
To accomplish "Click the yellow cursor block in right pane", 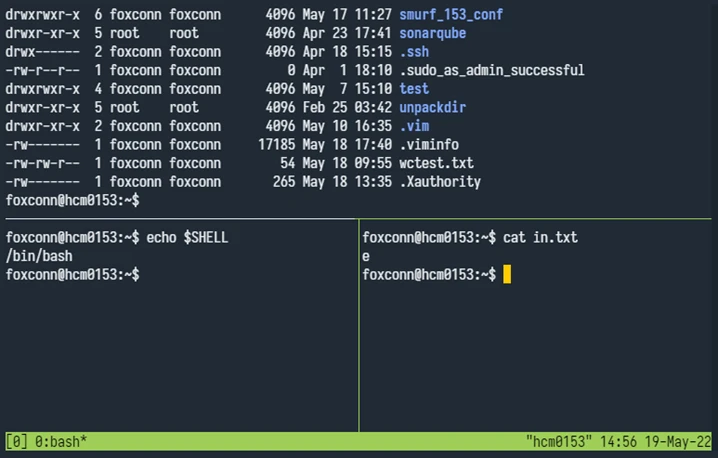I will click(507, 274).
